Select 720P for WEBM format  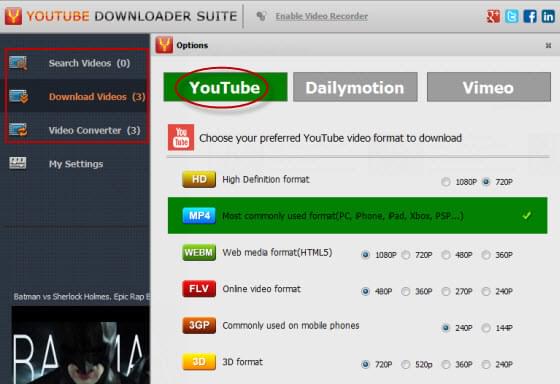405,255
